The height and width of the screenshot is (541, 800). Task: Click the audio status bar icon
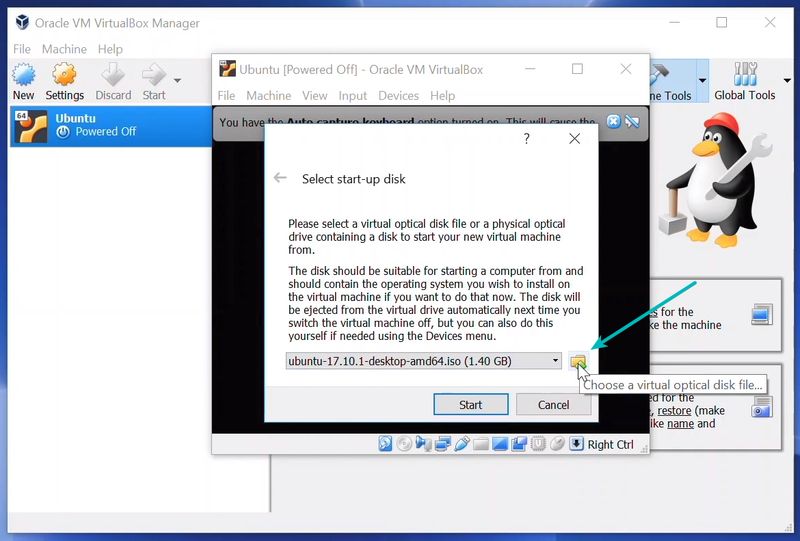(x=423, y=444)
